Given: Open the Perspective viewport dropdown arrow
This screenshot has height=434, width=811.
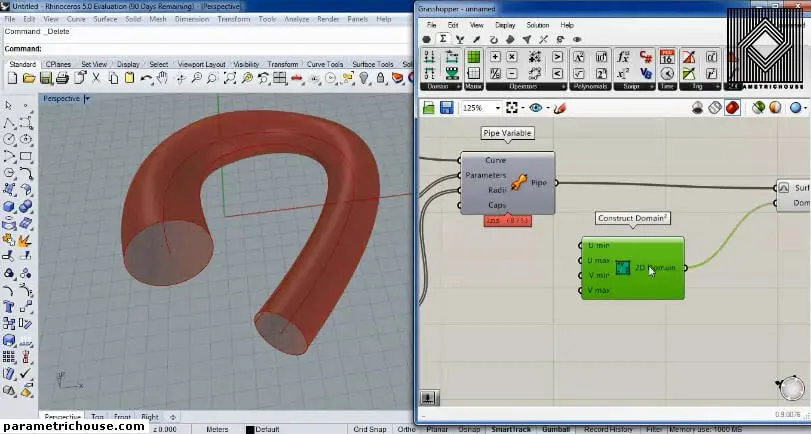Looking at the screenshot, I should pos(87,99).
